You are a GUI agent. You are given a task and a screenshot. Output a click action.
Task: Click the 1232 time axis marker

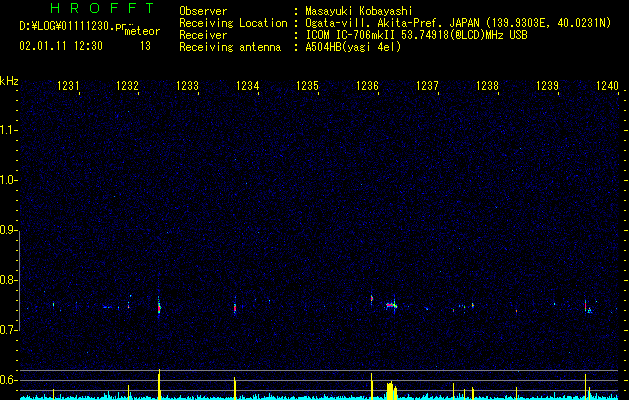(127, 85)
